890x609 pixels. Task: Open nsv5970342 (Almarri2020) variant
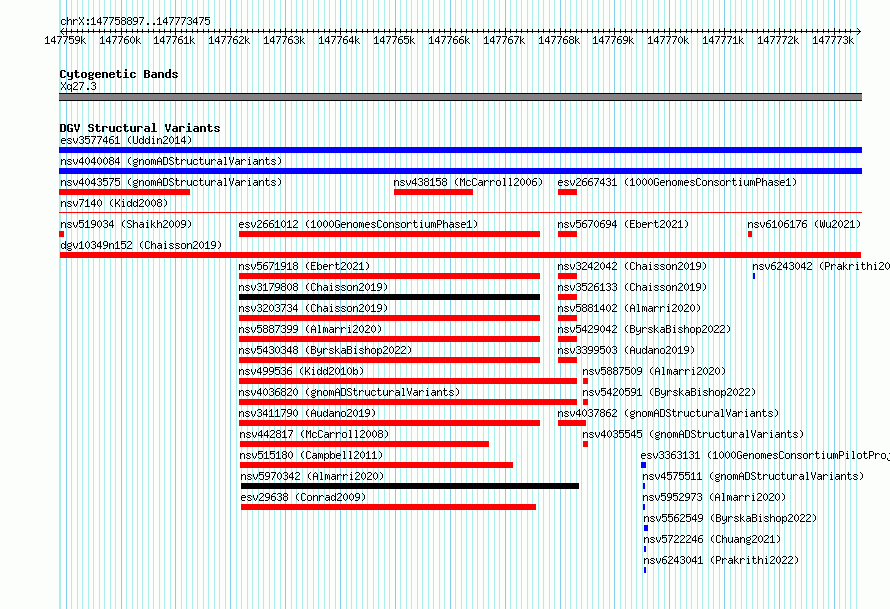(312, 476)
